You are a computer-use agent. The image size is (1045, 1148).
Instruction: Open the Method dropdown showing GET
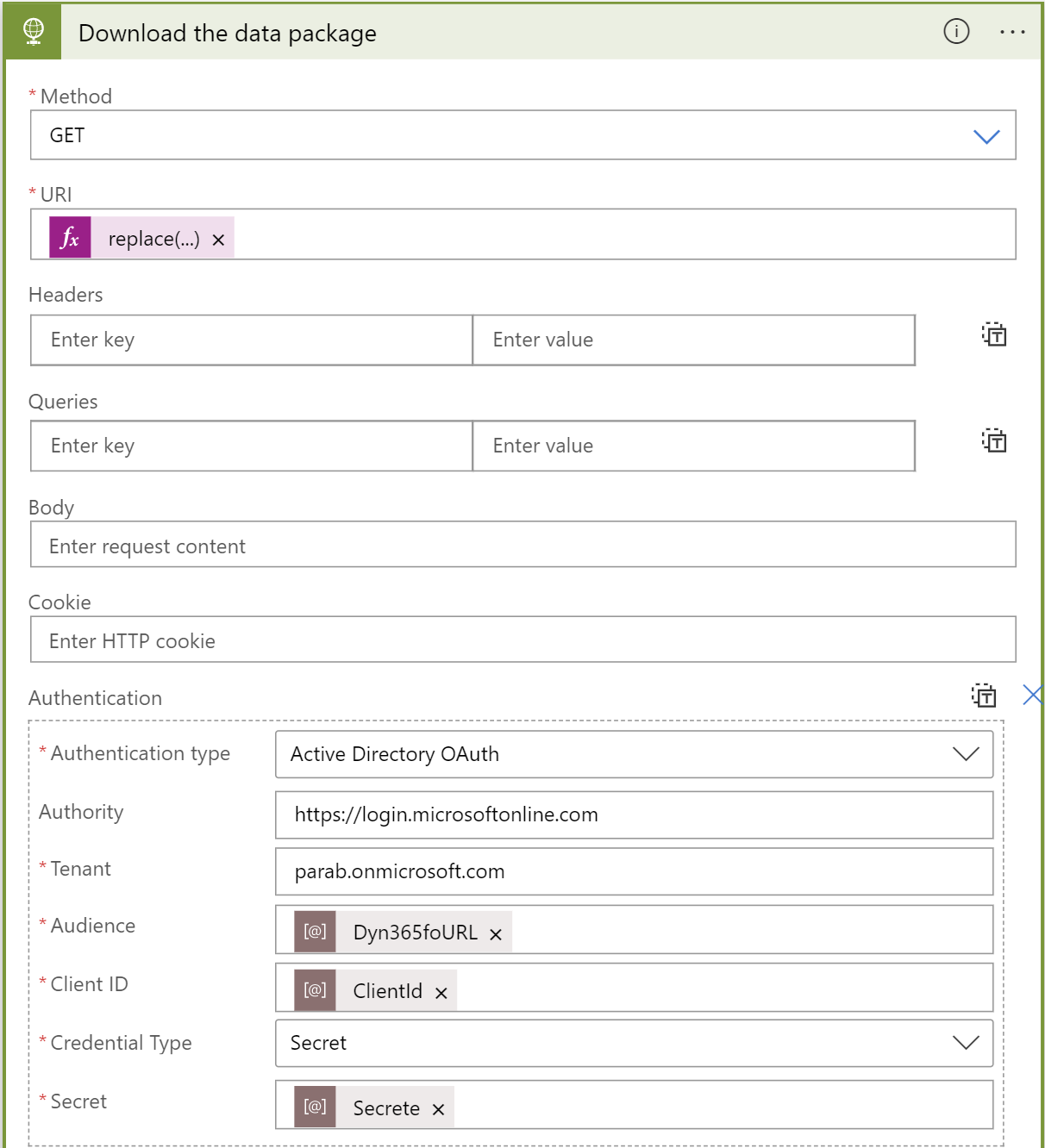pos(987,135)
